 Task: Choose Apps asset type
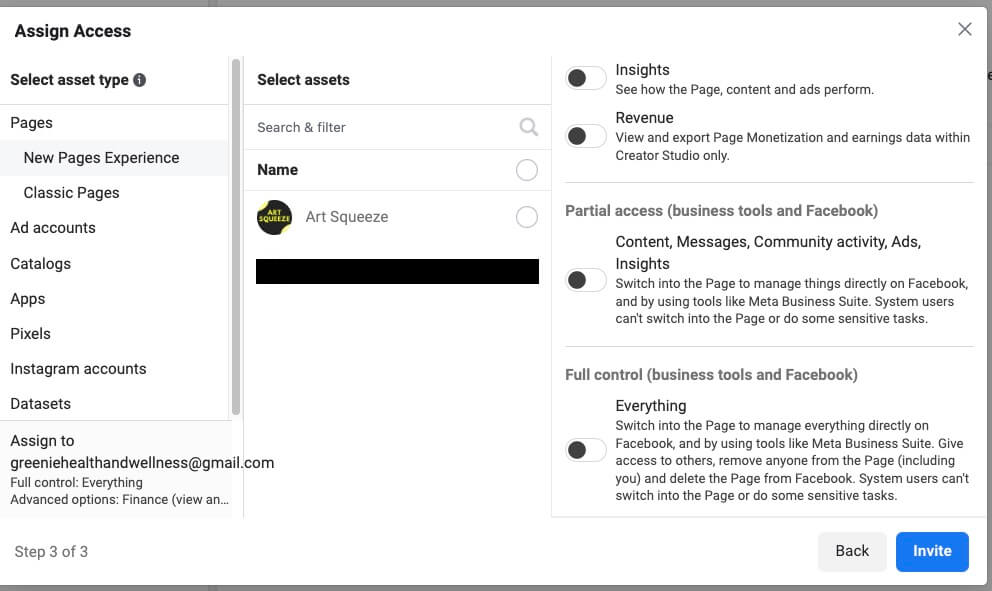click(114, 299)
